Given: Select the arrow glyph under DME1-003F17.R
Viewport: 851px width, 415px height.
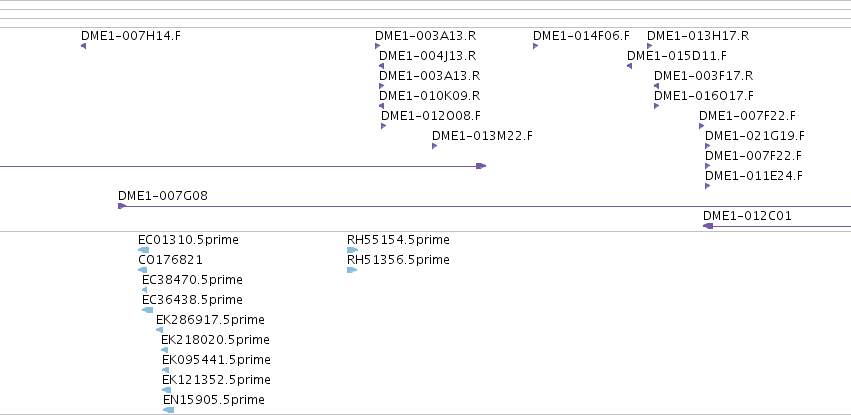Looking at the screenshot, I should tap(657, 86).
